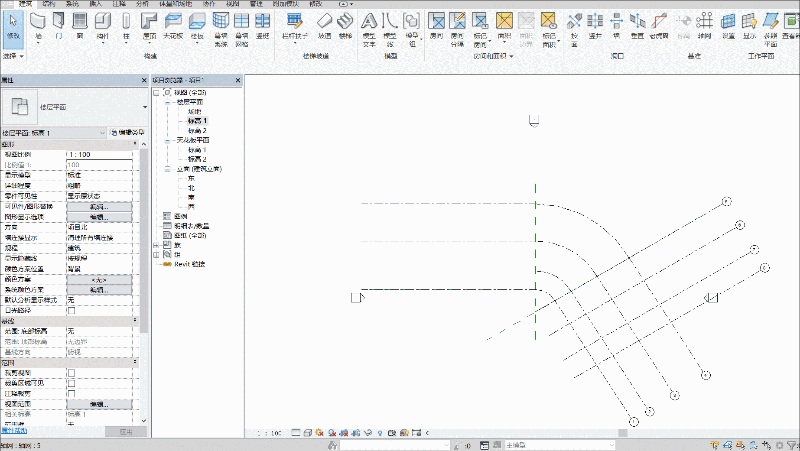Choose the Column (柱) tool
This screenshot has height=451, width=800.
pyautogui.click(x=126, y=27)
